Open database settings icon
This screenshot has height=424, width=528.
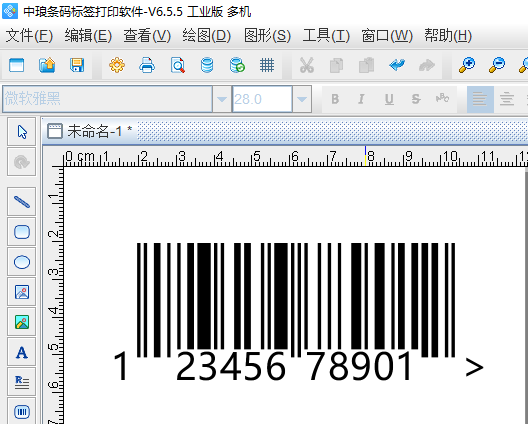[x=207, y=65]
